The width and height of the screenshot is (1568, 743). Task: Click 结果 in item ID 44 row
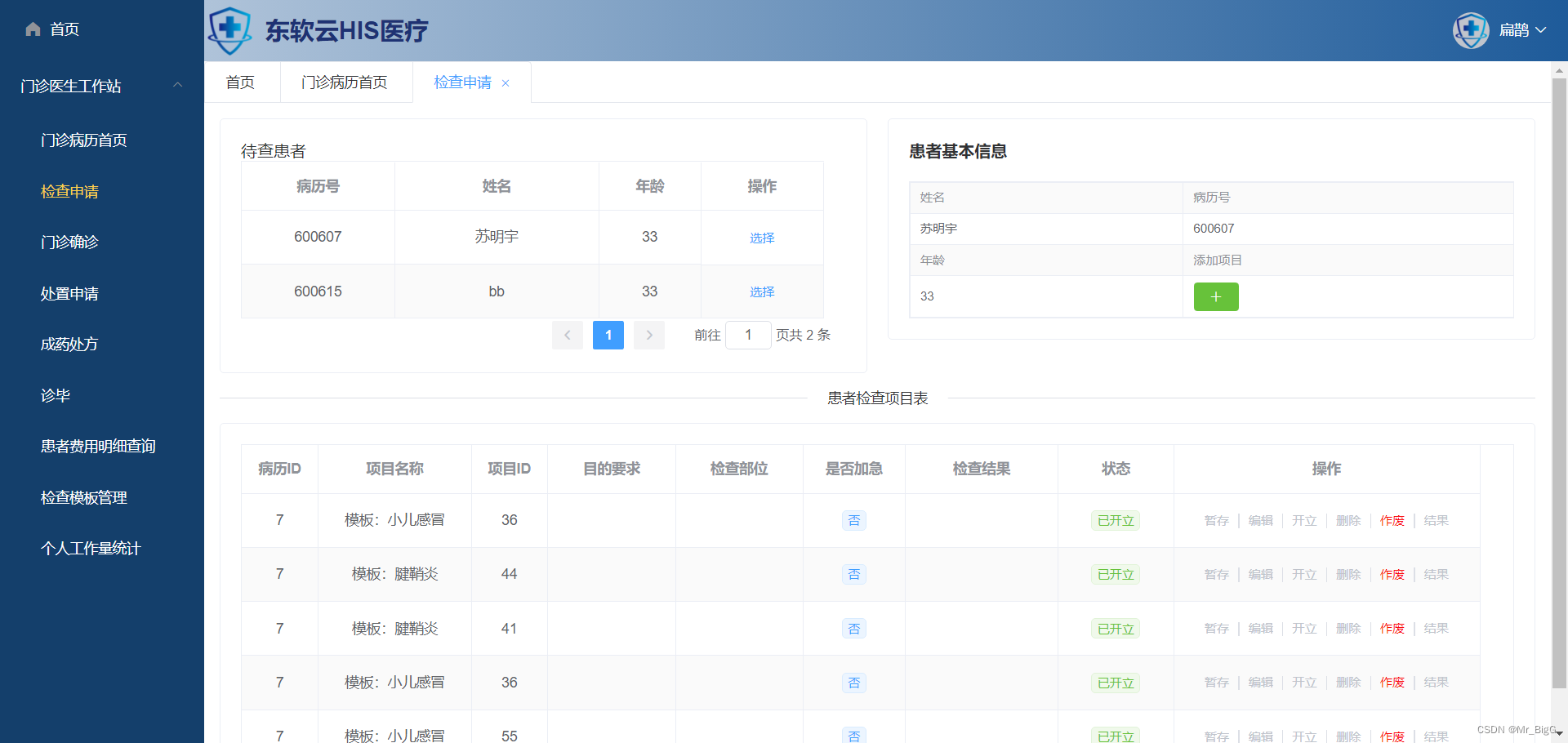pyautogui.click(x=1437, y=575)
